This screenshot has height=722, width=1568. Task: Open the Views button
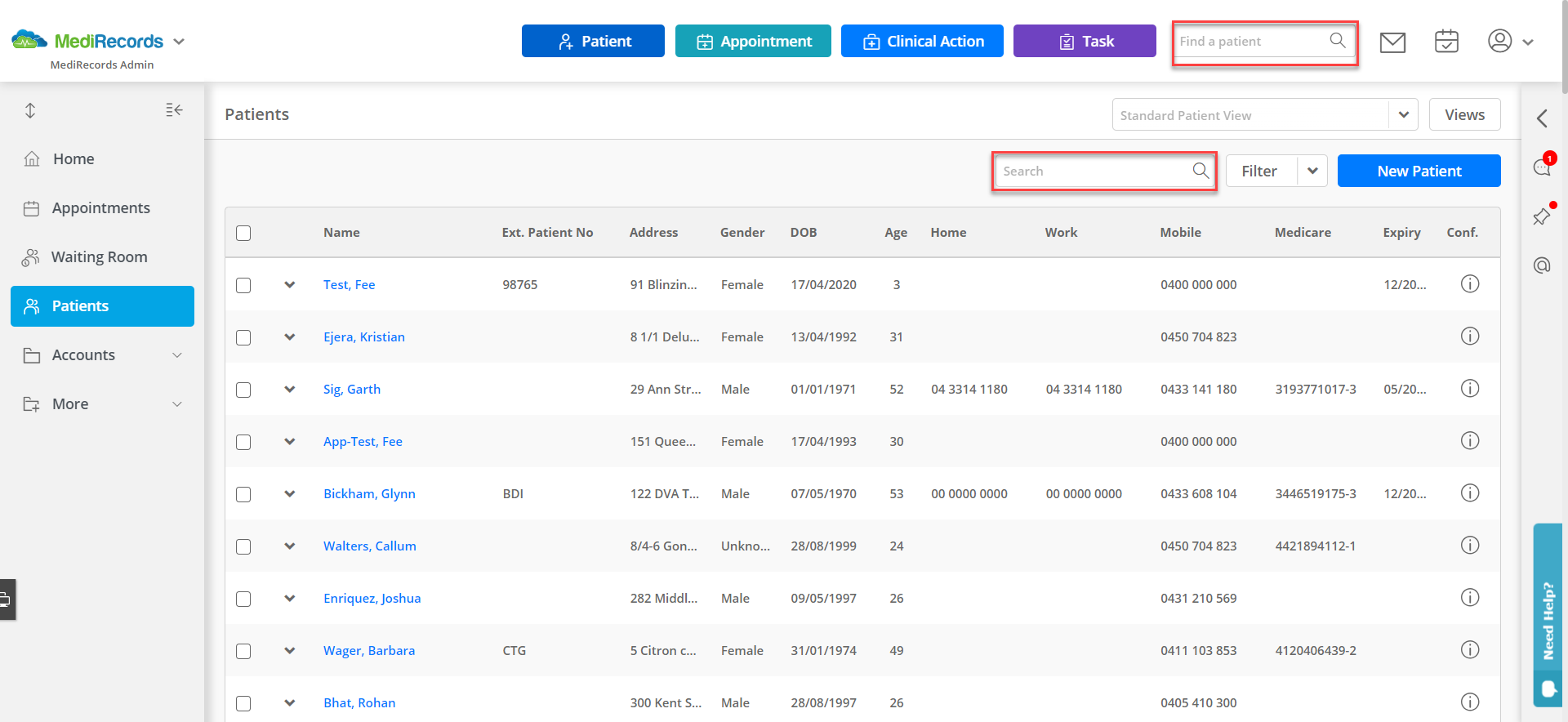(1464, 114)
